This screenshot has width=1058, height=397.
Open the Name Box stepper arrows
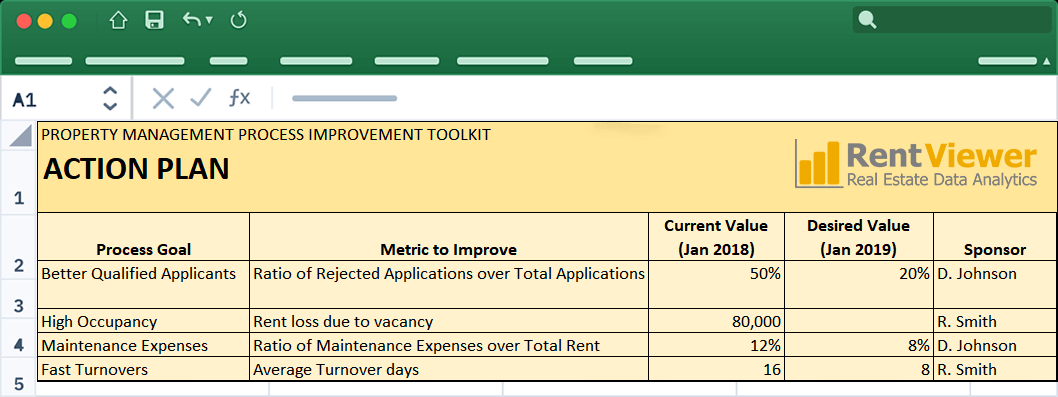pos(110,99)
